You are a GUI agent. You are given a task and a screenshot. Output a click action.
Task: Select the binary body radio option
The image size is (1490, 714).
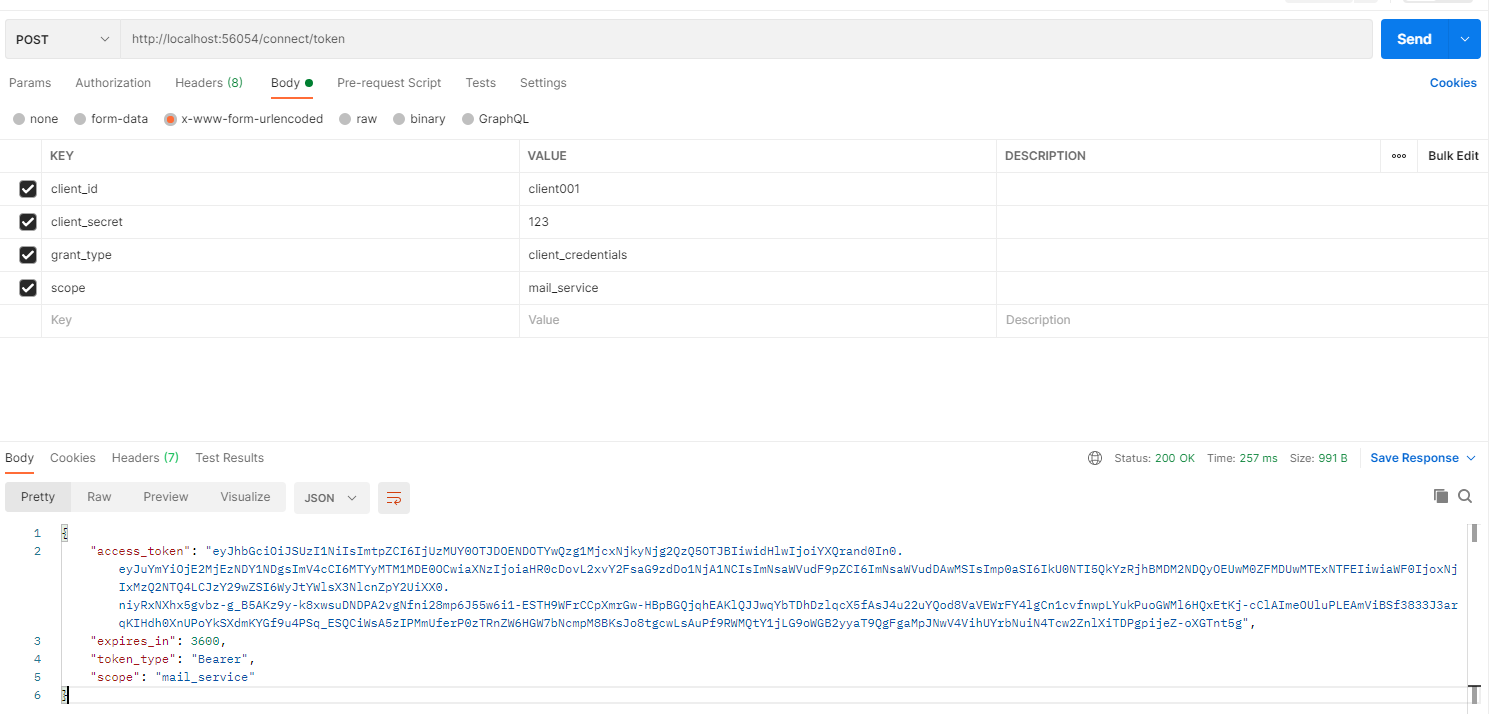400,119
